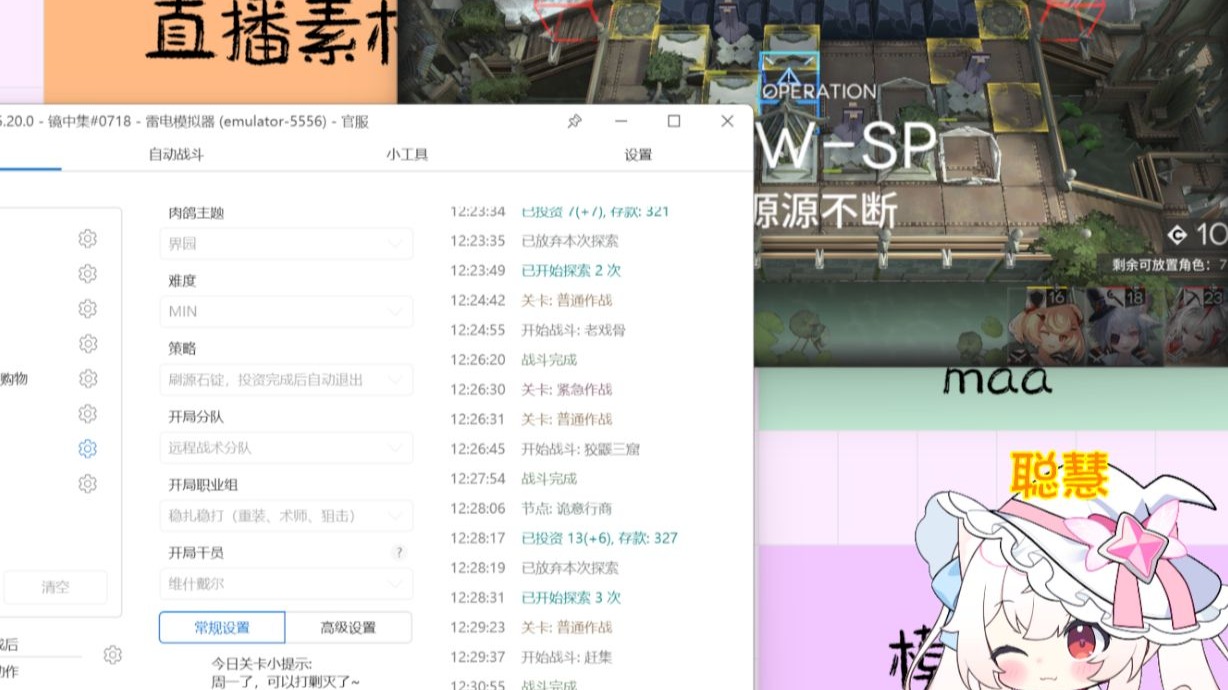Screen dimensions: 1228x690
Task: Expand the 开局分队 dropdown showing 远程战术分队
Action: [286, 448]
